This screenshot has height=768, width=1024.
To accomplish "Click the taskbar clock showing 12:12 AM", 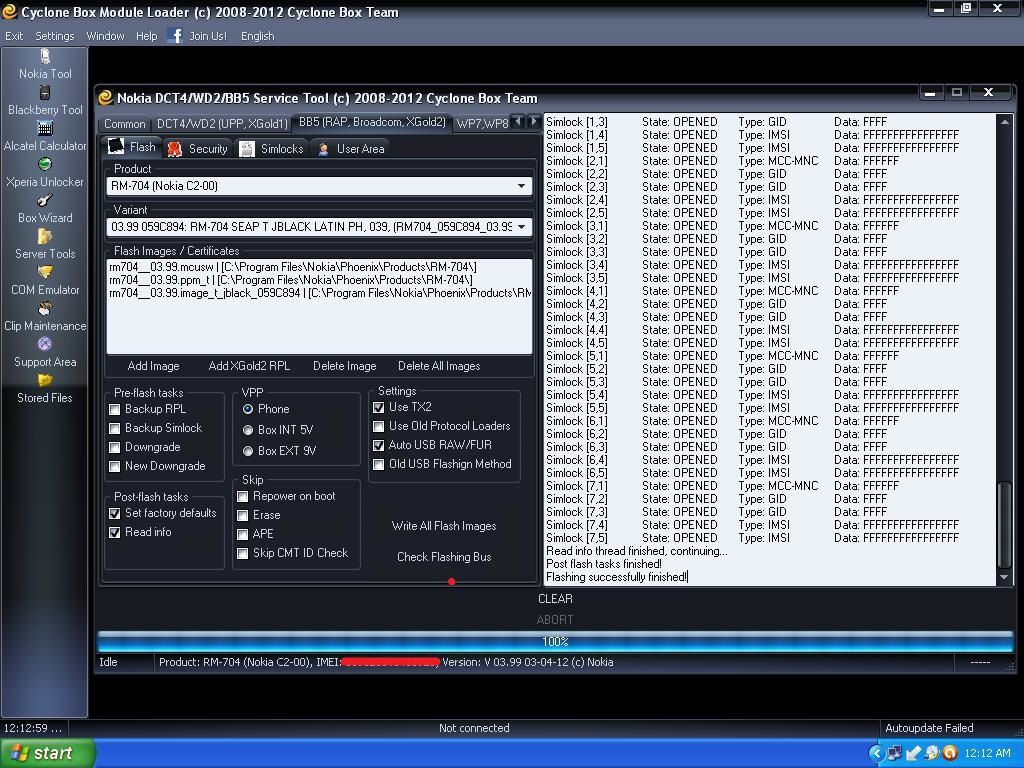I will click(987, 754).
